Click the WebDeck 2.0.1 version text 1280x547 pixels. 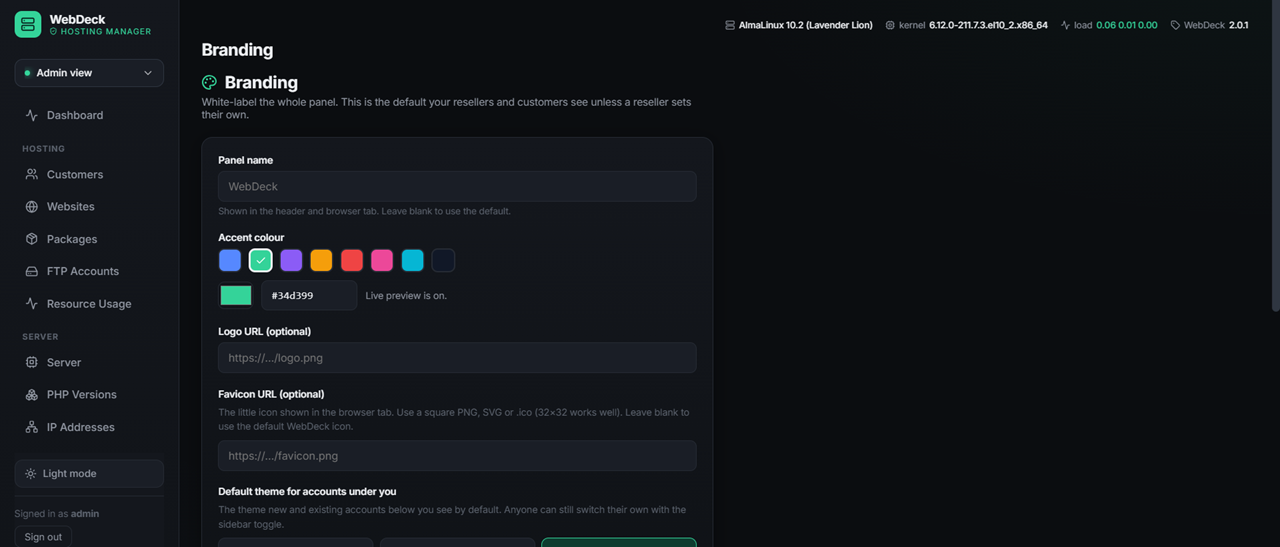1216,25
